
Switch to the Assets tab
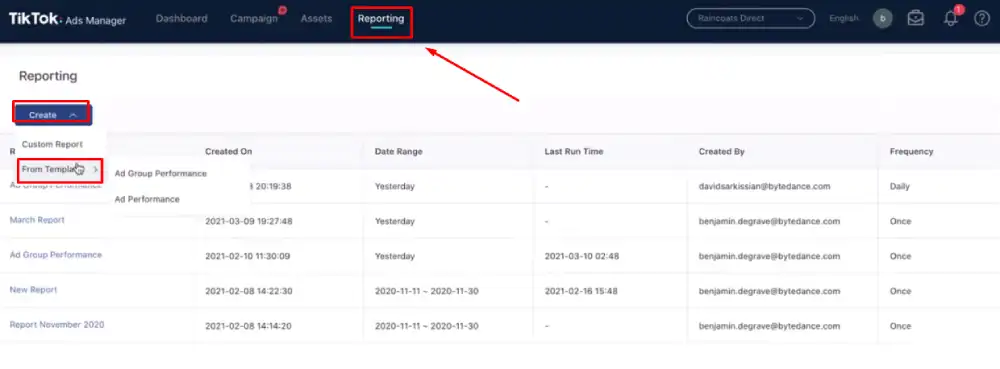(316, 18)
